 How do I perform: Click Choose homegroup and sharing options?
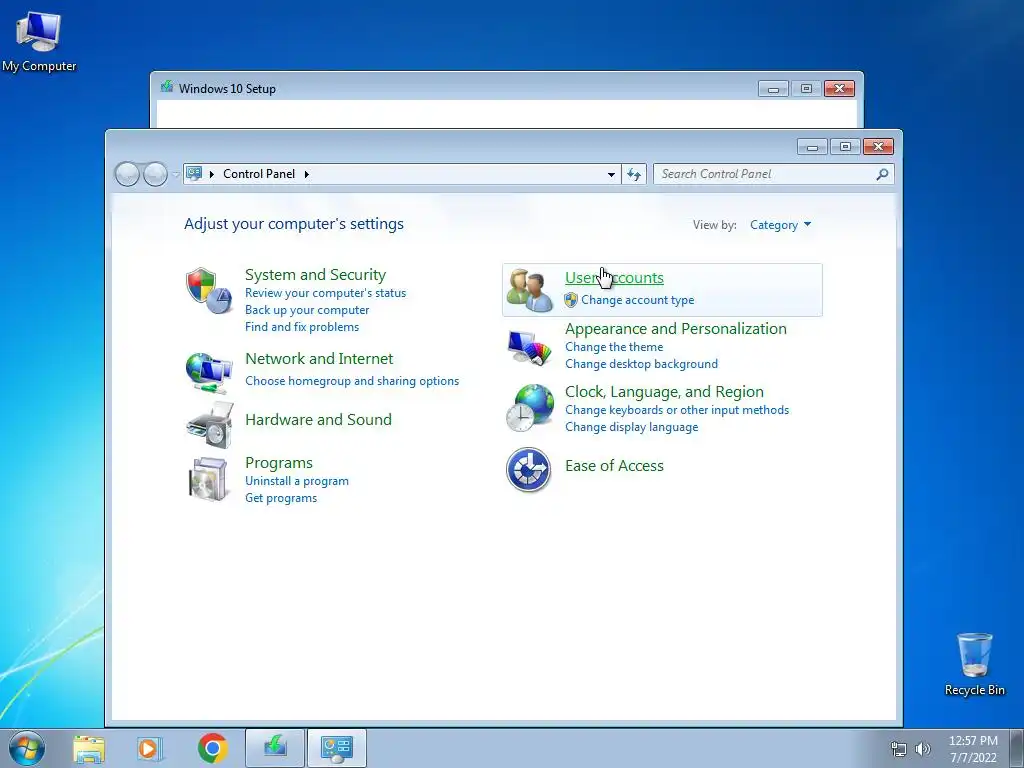pos(352,381)
